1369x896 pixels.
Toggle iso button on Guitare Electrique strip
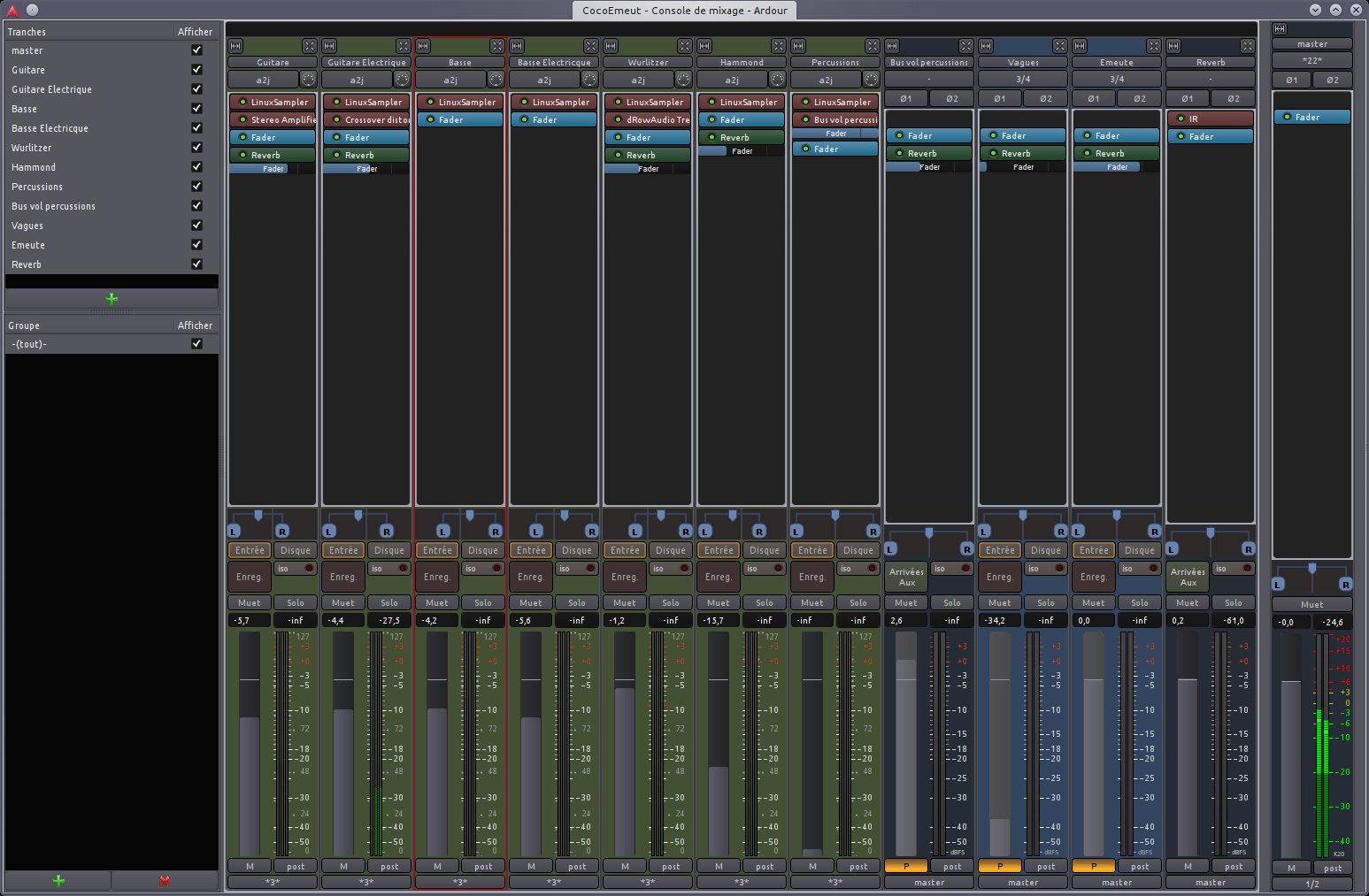[x=388, y=569]
